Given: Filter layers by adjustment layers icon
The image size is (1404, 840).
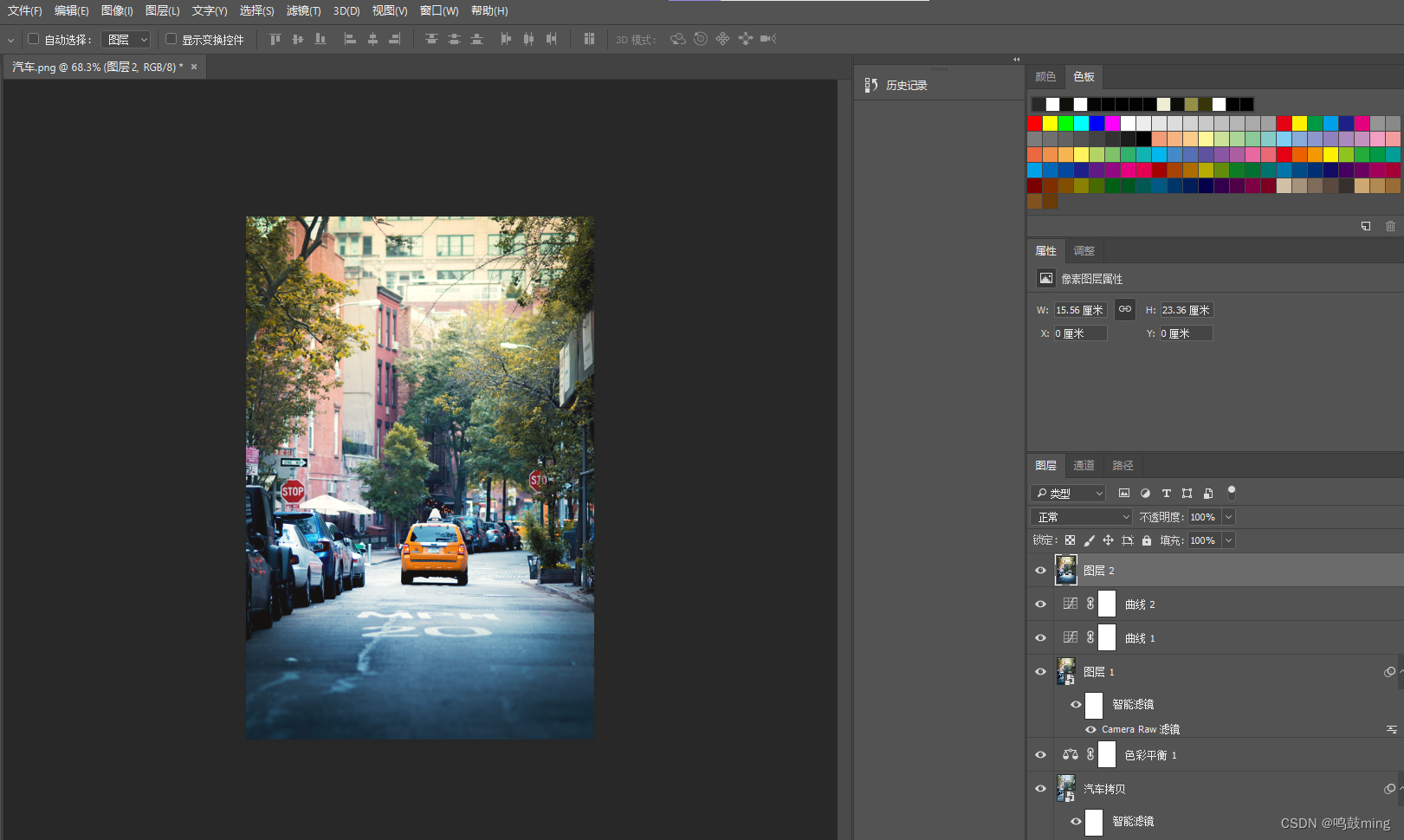Looking at the screenshot, I should click(1145, 493).
